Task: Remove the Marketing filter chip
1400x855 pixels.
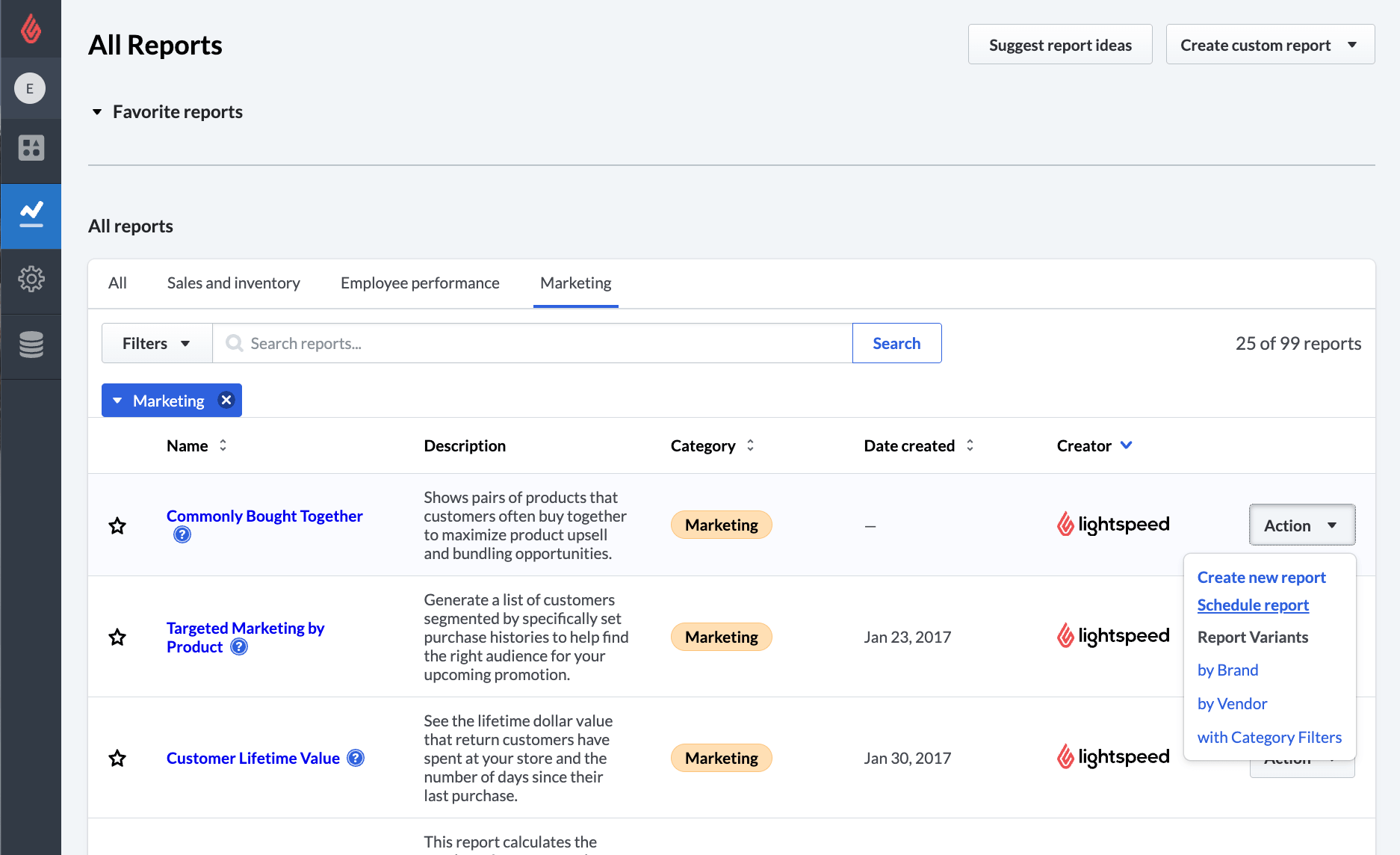Action: click(226, 401)
